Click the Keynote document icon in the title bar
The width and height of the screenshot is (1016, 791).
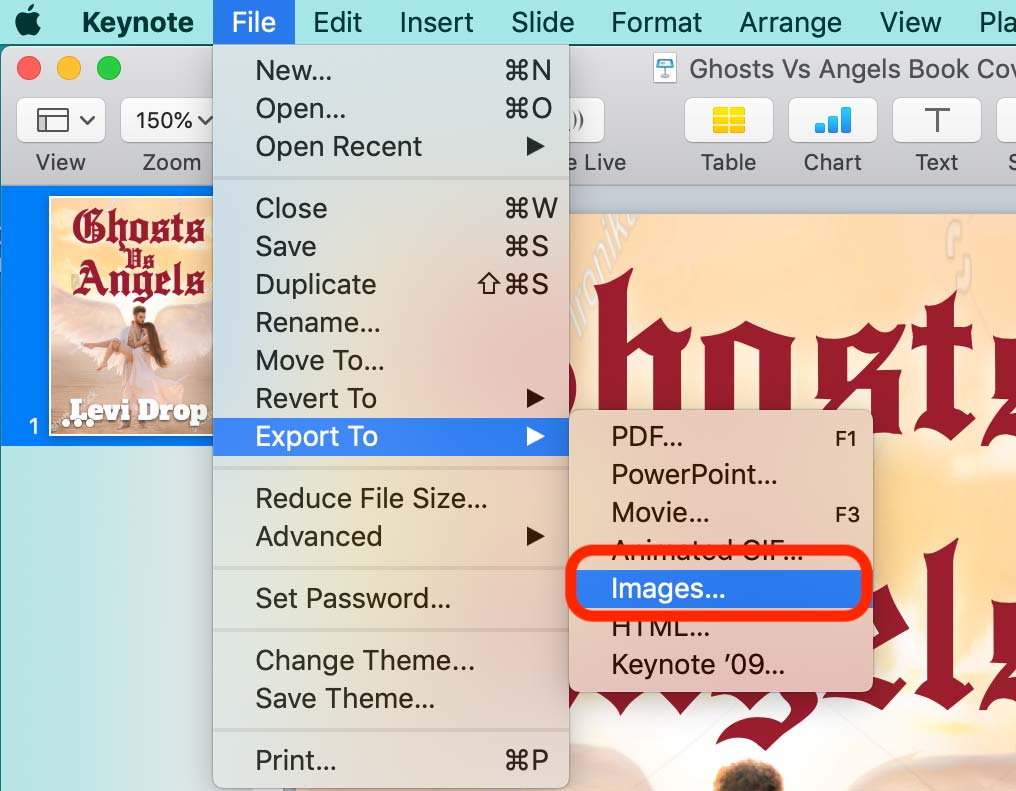point(665,68)
